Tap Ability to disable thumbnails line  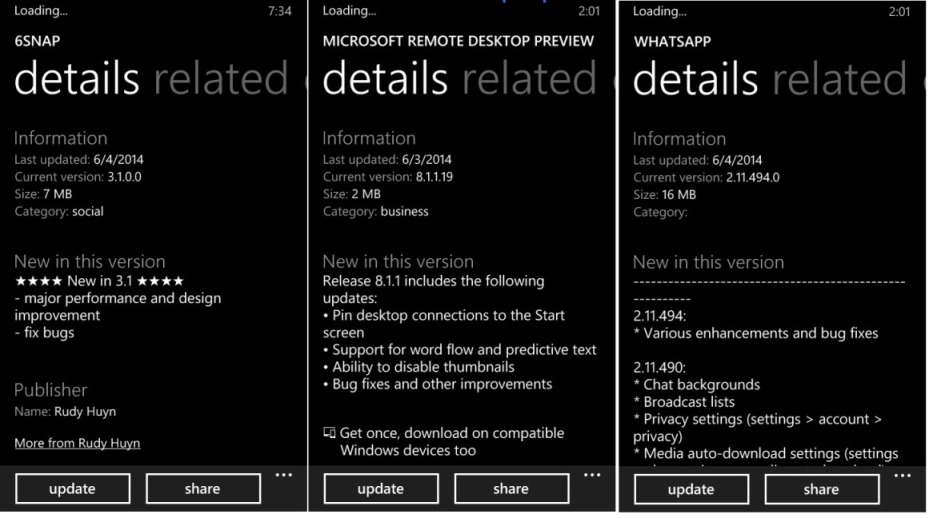pos(419,367)
